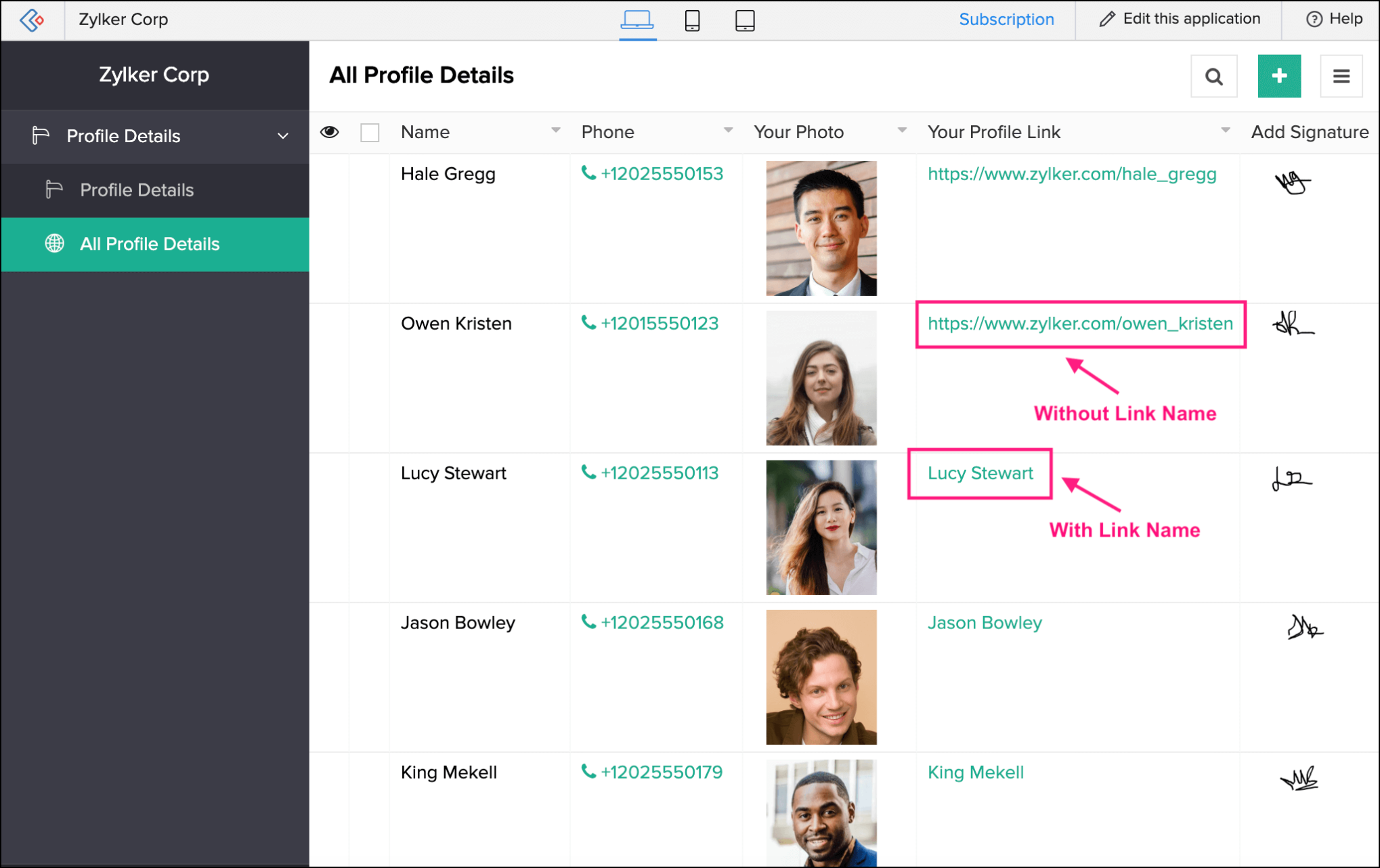Toggle the eye column visibility icon

tap(330, 132)
